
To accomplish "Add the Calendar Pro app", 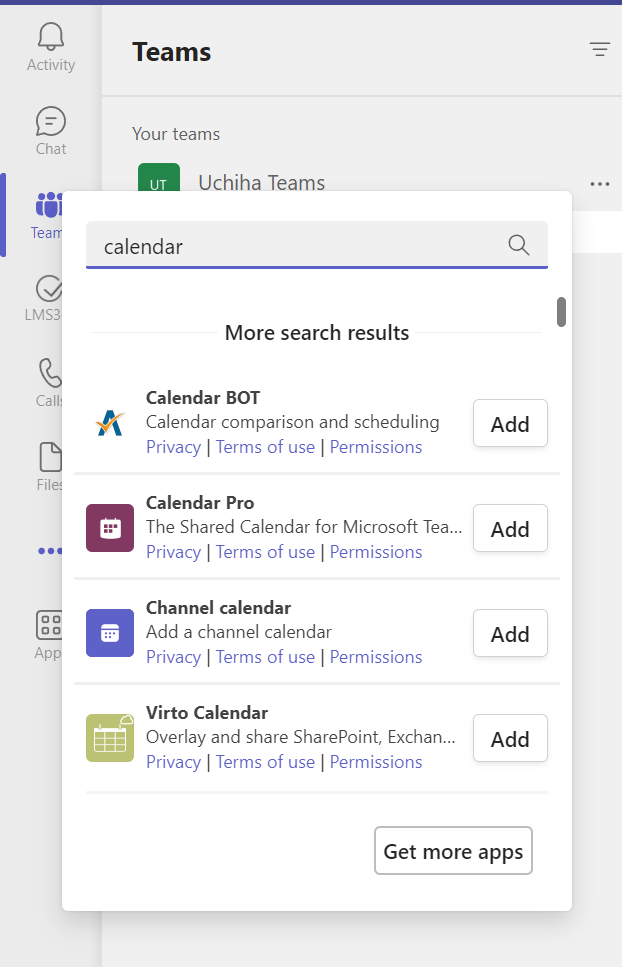I will pos(509,528).
